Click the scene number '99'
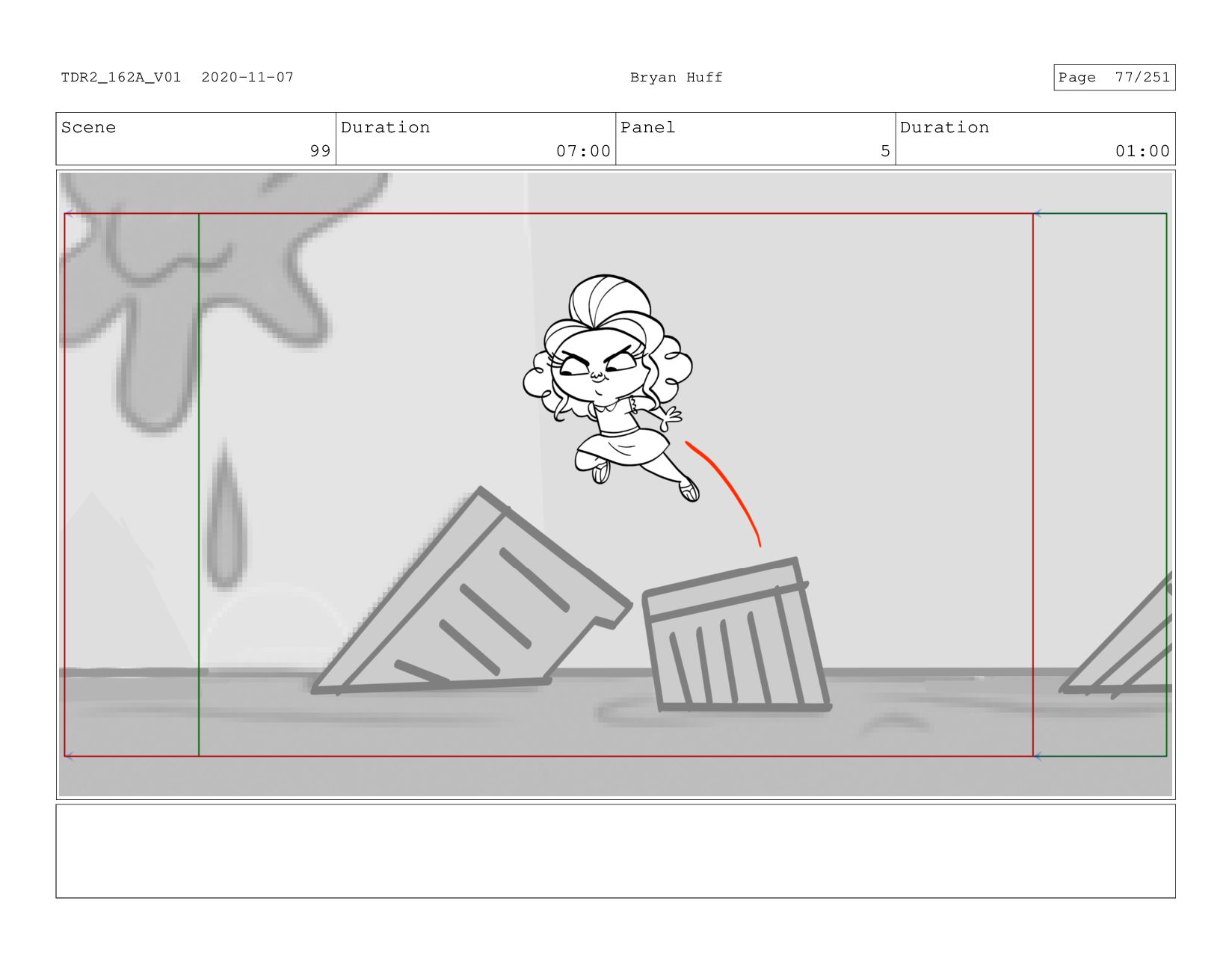 pyautogui.click(x=320, y=151)
